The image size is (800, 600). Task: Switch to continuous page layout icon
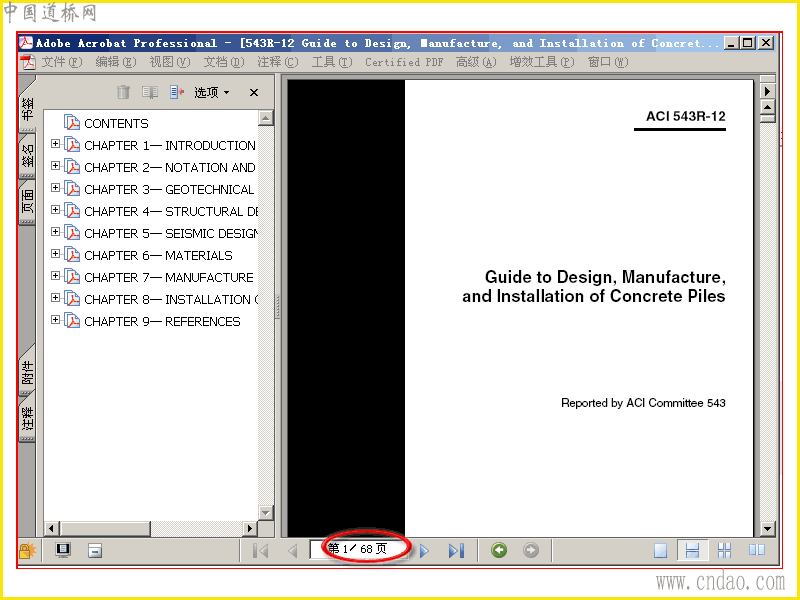pos(692,551)
